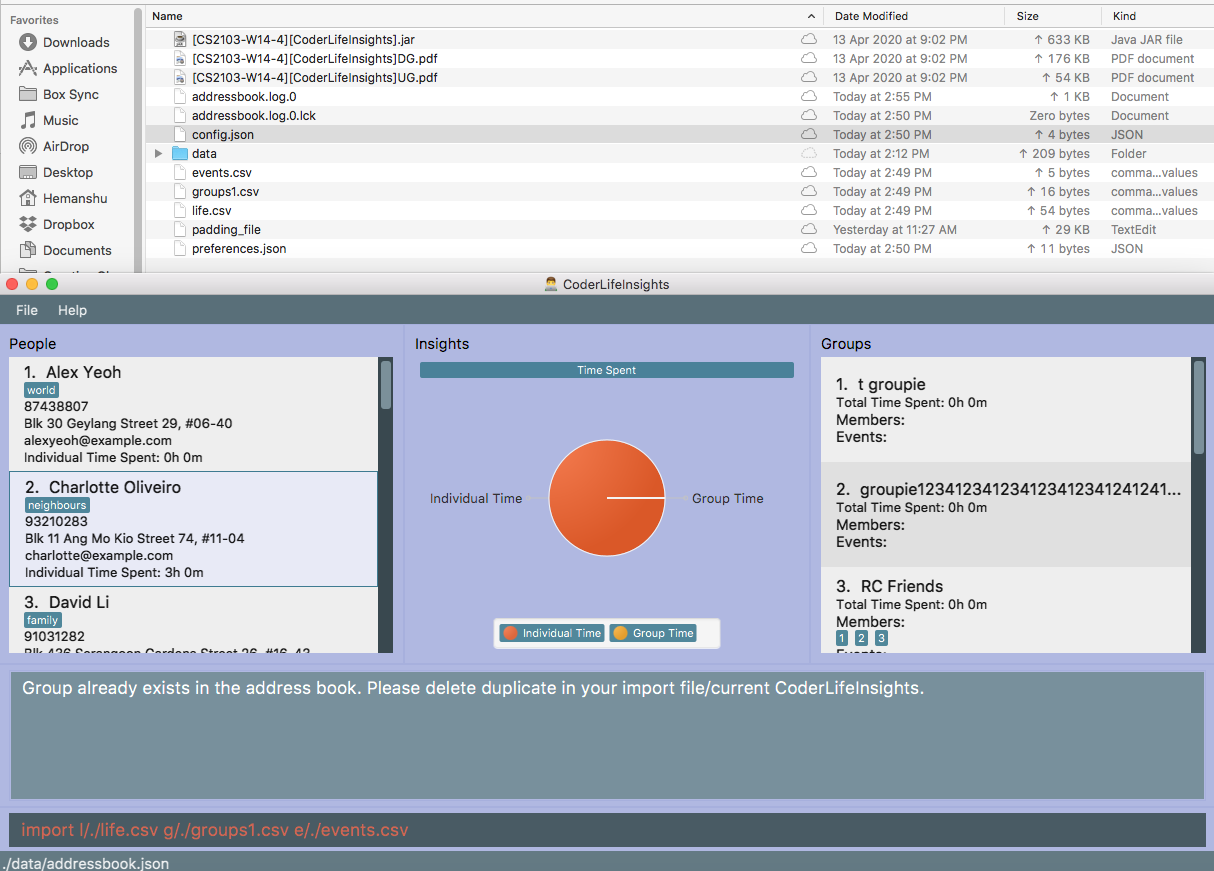Select addressbook.log.0.lck file row
Screen dimensions: 1214x871
(x=680, y=116)
